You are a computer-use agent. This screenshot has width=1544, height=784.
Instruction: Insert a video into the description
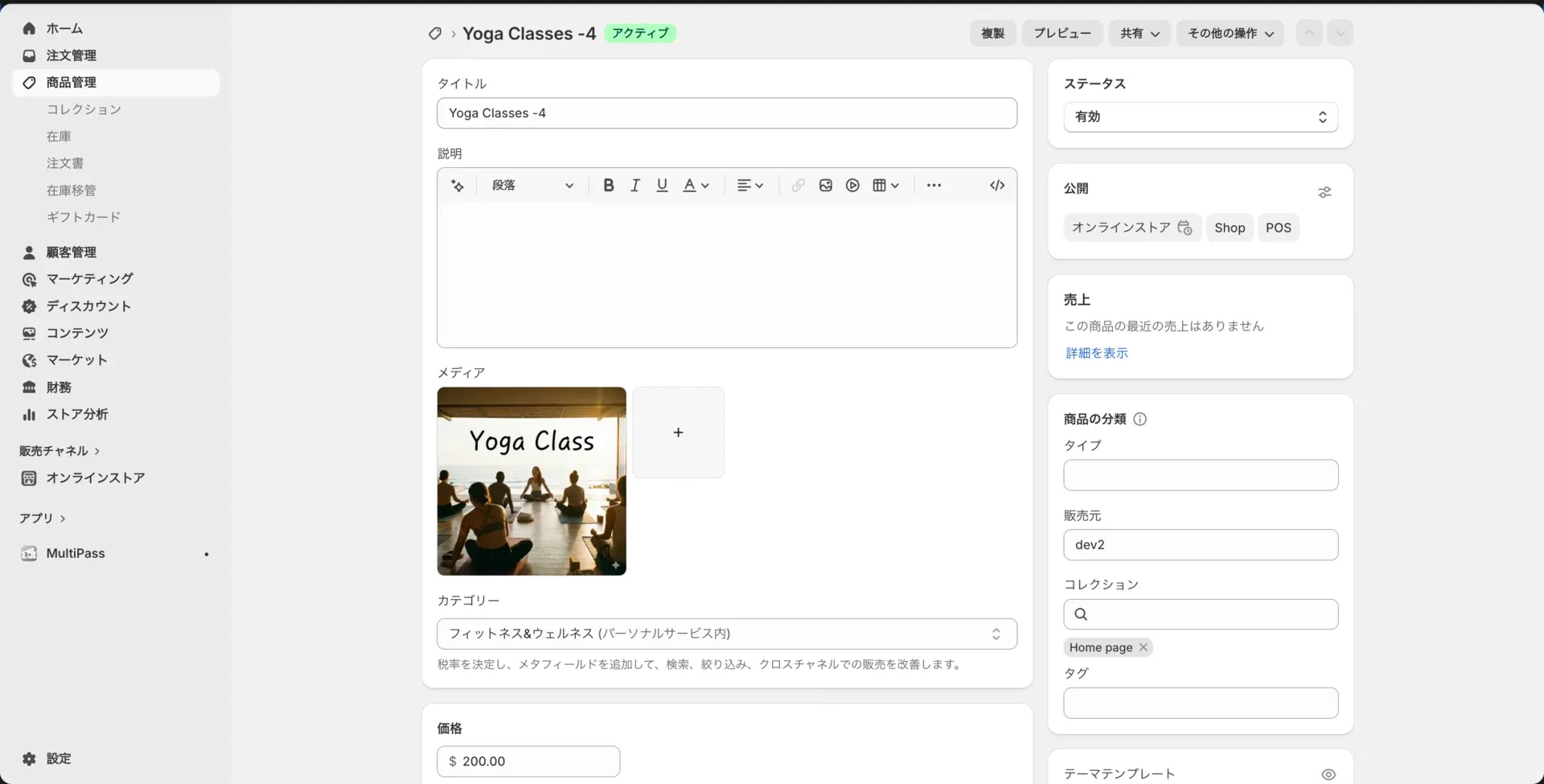click(x=852, y=186)
